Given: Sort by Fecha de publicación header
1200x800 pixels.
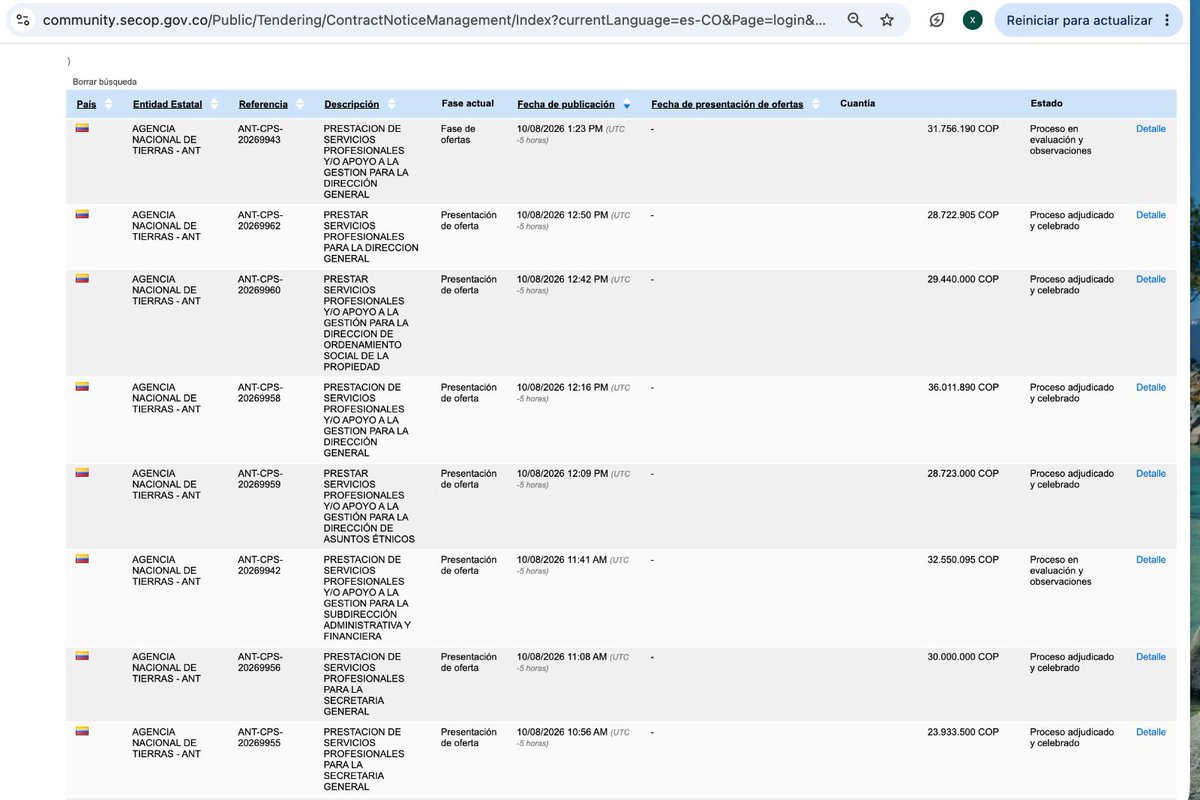Looking at the screenshot, I should (x=566, y=104).
